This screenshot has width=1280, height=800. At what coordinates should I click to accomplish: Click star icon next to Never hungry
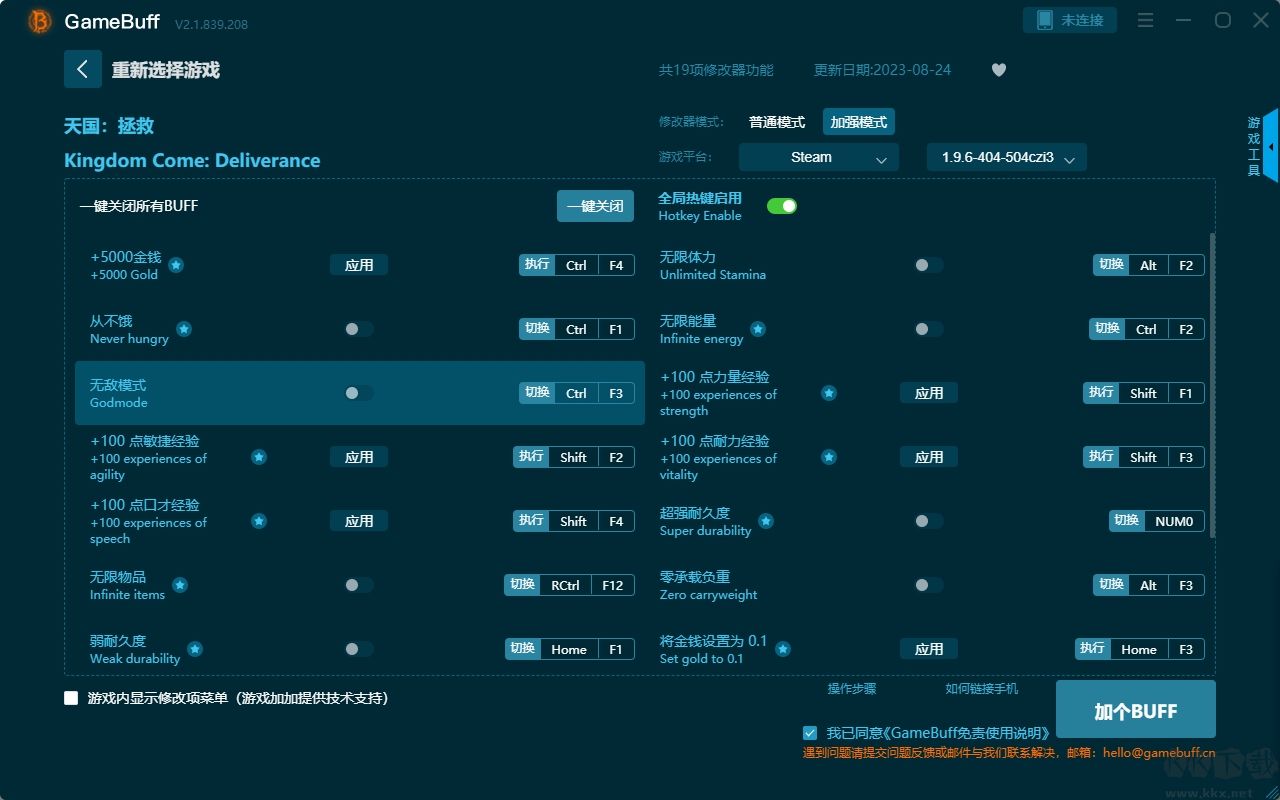click(x=184, y=329)
